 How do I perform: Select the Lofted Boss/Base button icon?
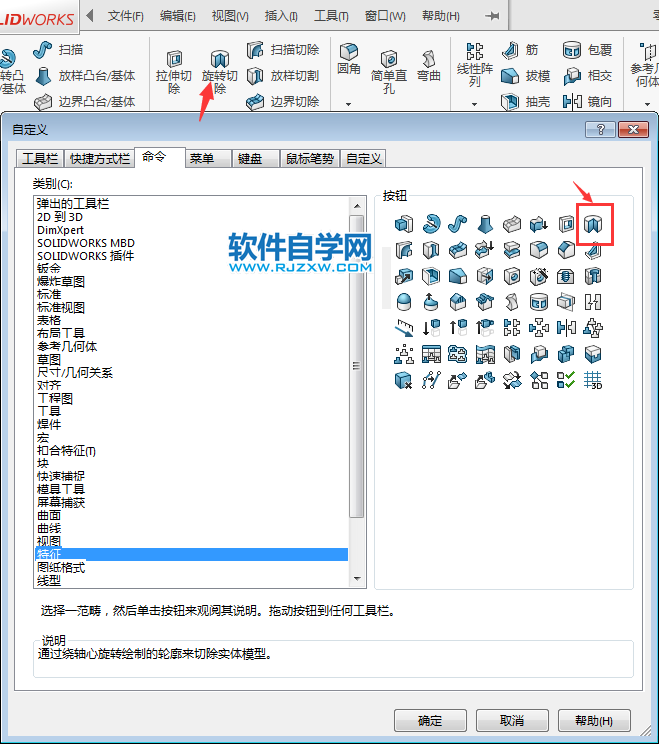[x=485, y=223]
